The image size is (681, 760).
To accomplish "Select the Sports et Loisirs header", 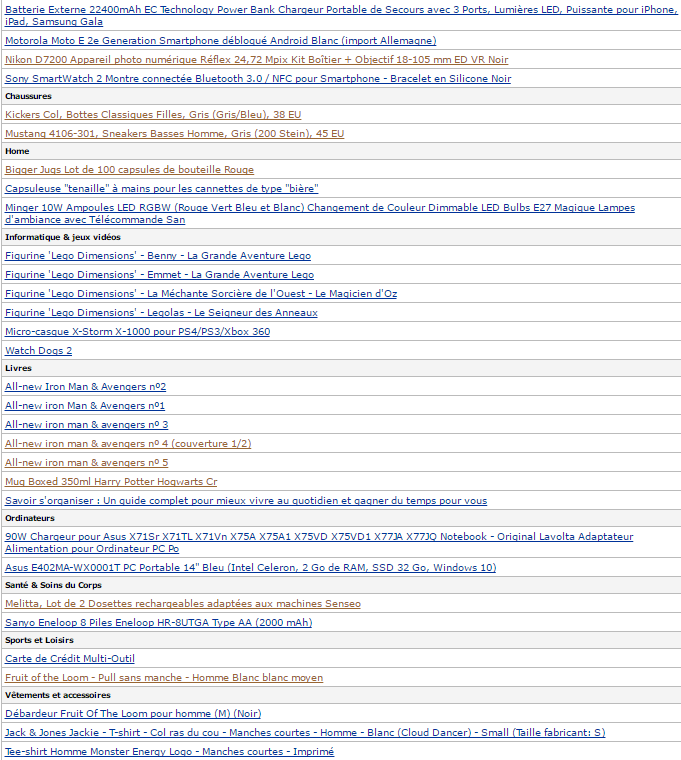I will tap(39, 640).
